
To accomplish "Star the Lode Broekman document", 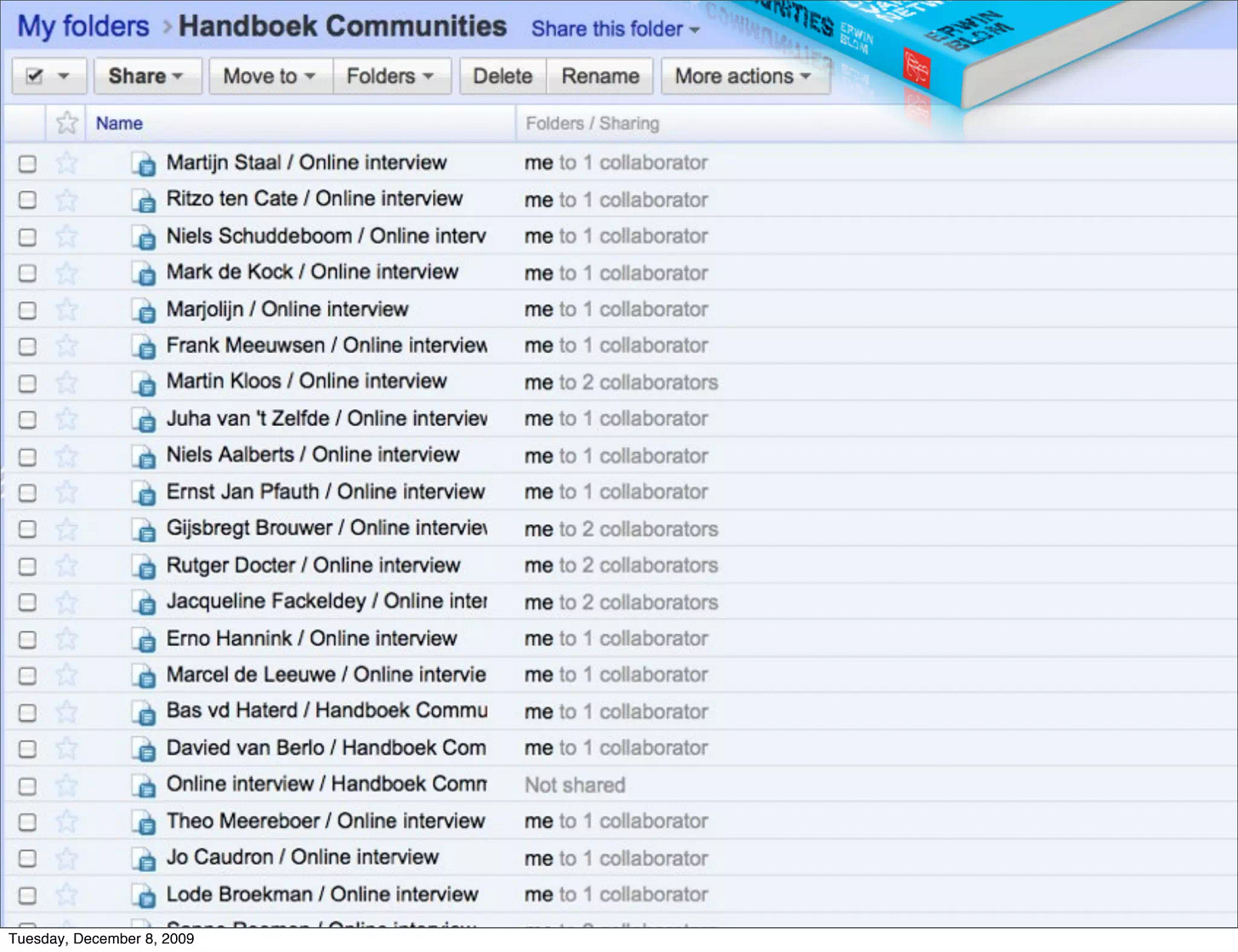I will (66, 895).
